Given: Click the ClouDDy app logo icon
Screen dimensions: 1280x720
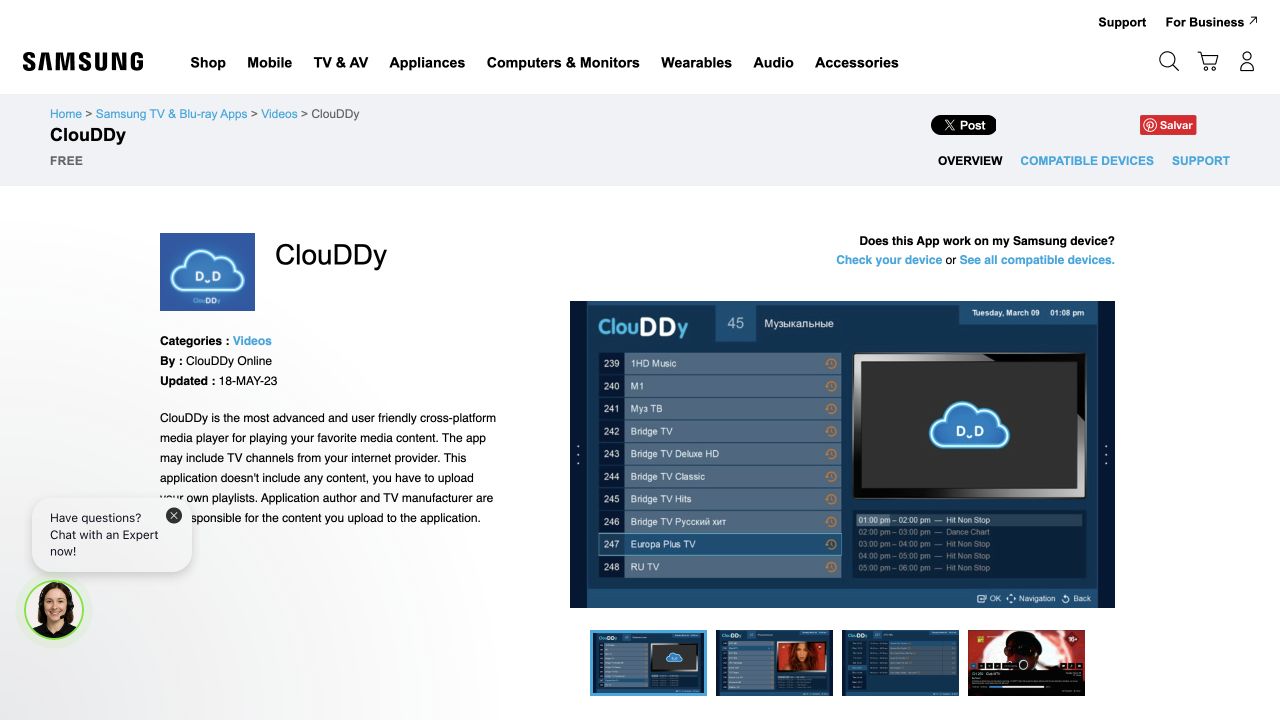Looking at the screenshot, I should click(x=207, y=272).
